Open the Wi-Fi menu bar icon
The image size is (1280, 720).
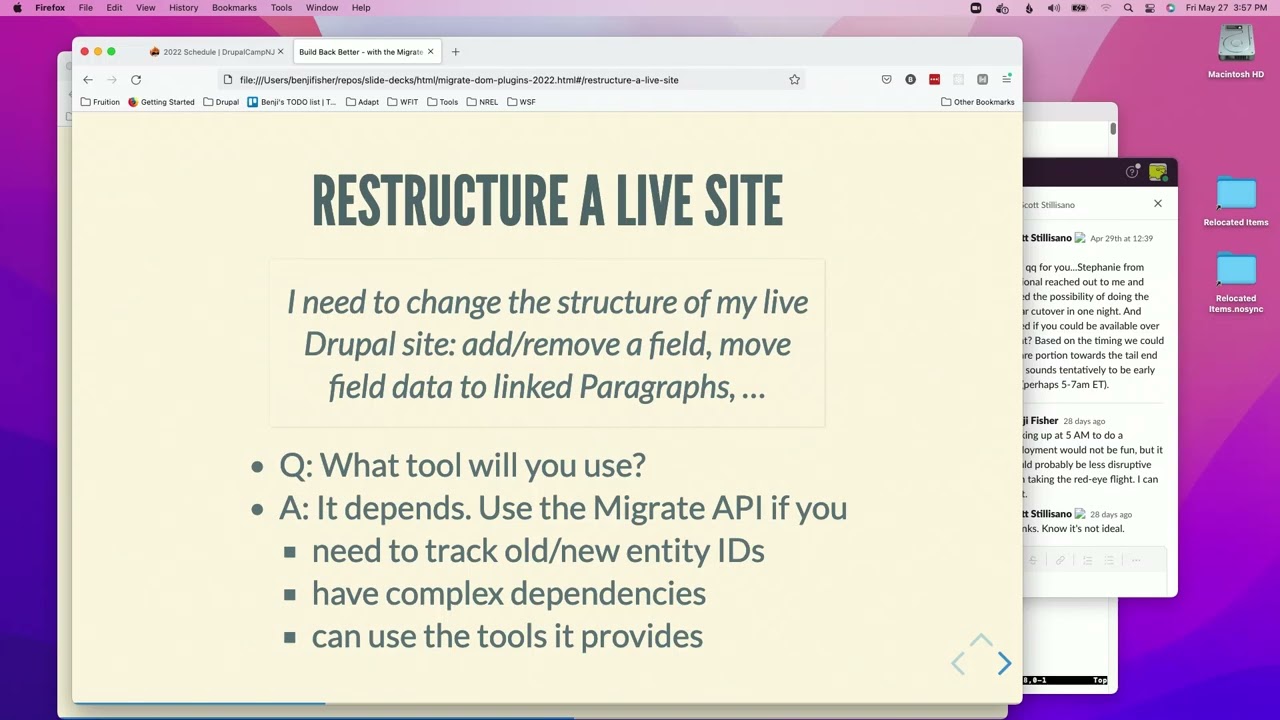(x=1106, y=8)
